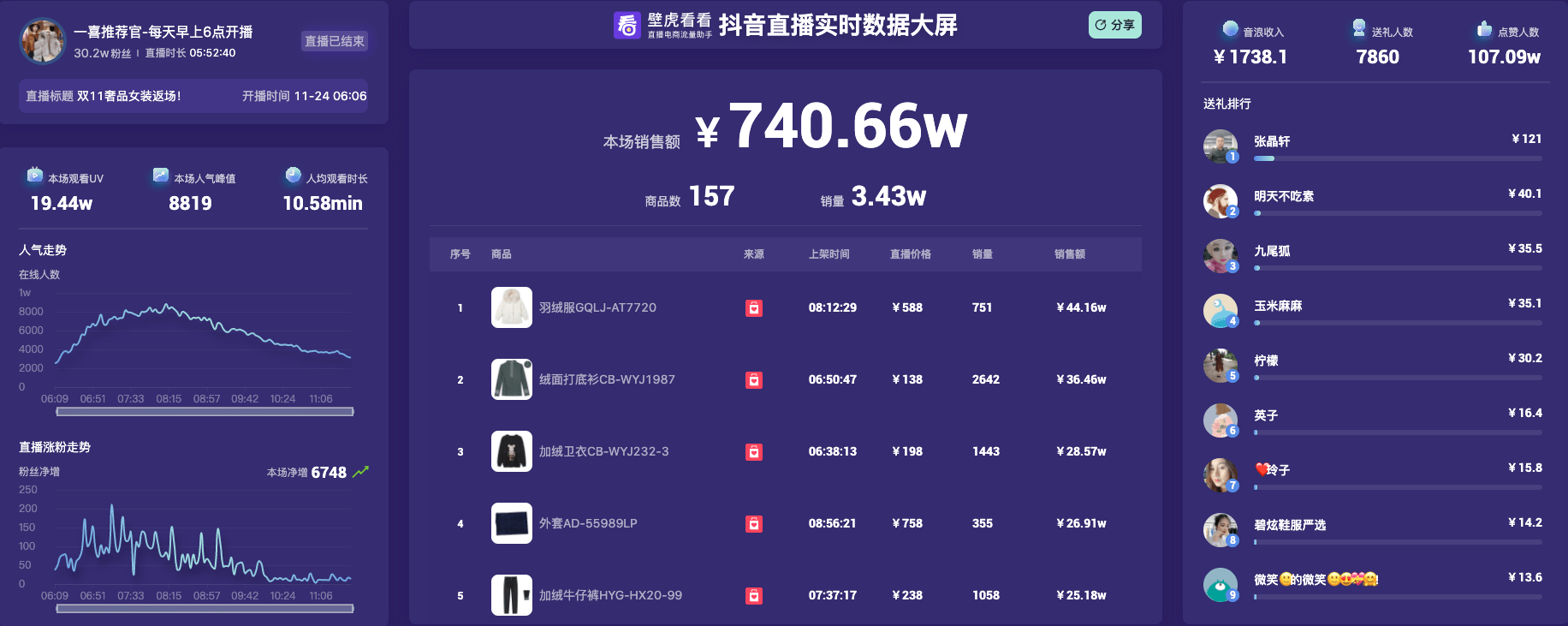Click the 商品 column header
Screen dimensions: 1568x626
coord(502,254)
